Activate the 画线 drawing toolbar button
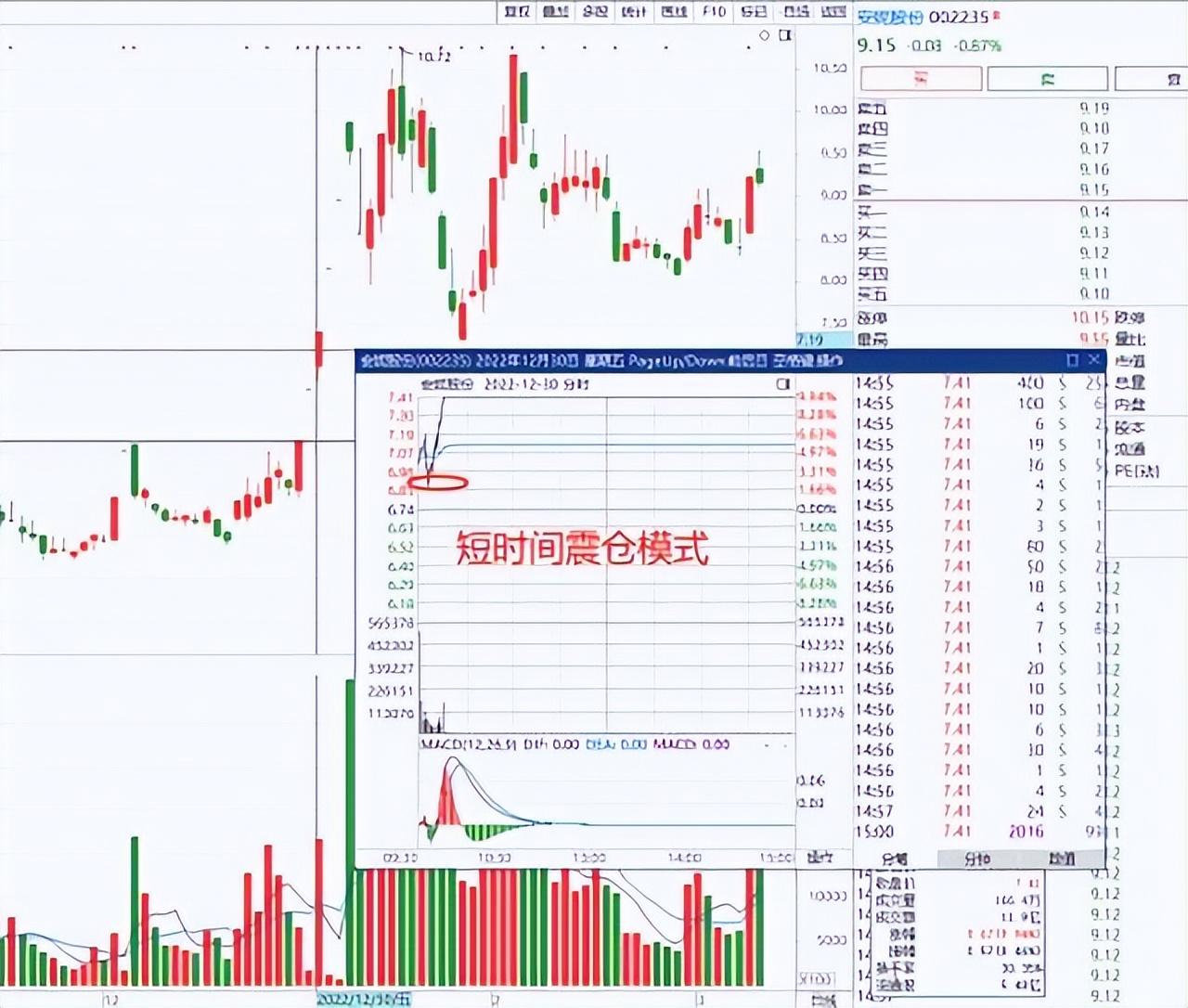 [x=674, y=11]
